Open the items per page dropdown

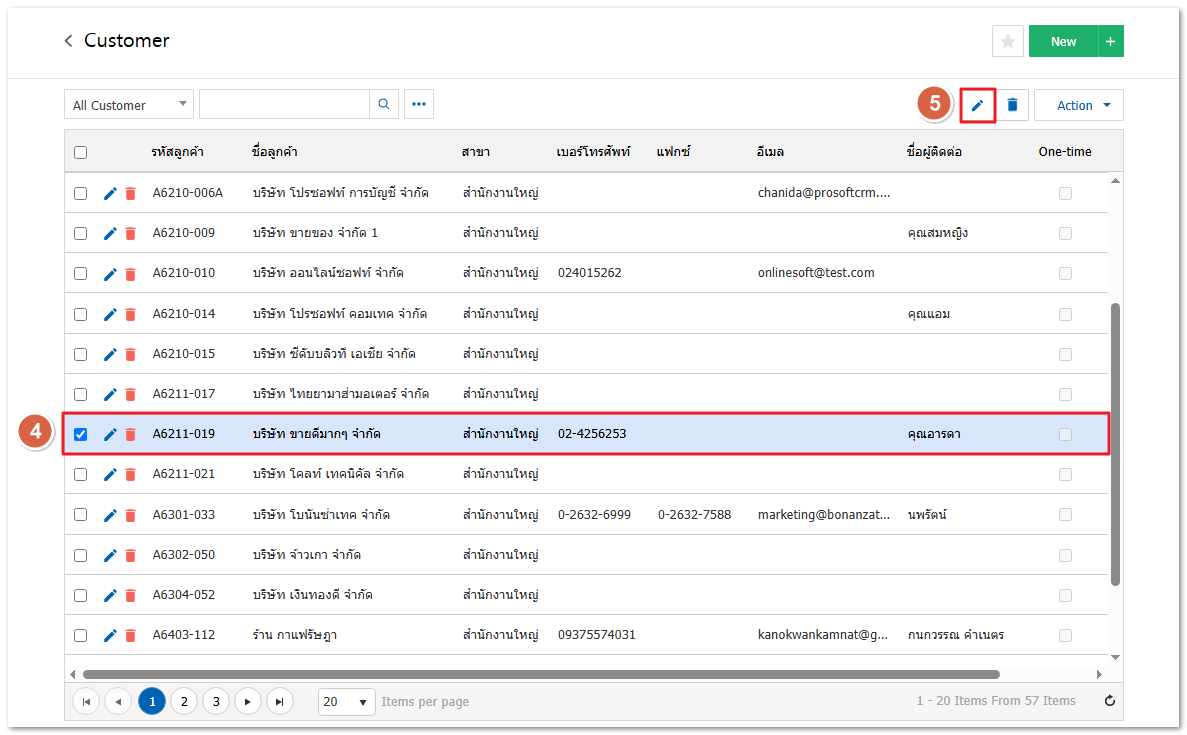tap(346, 702)
